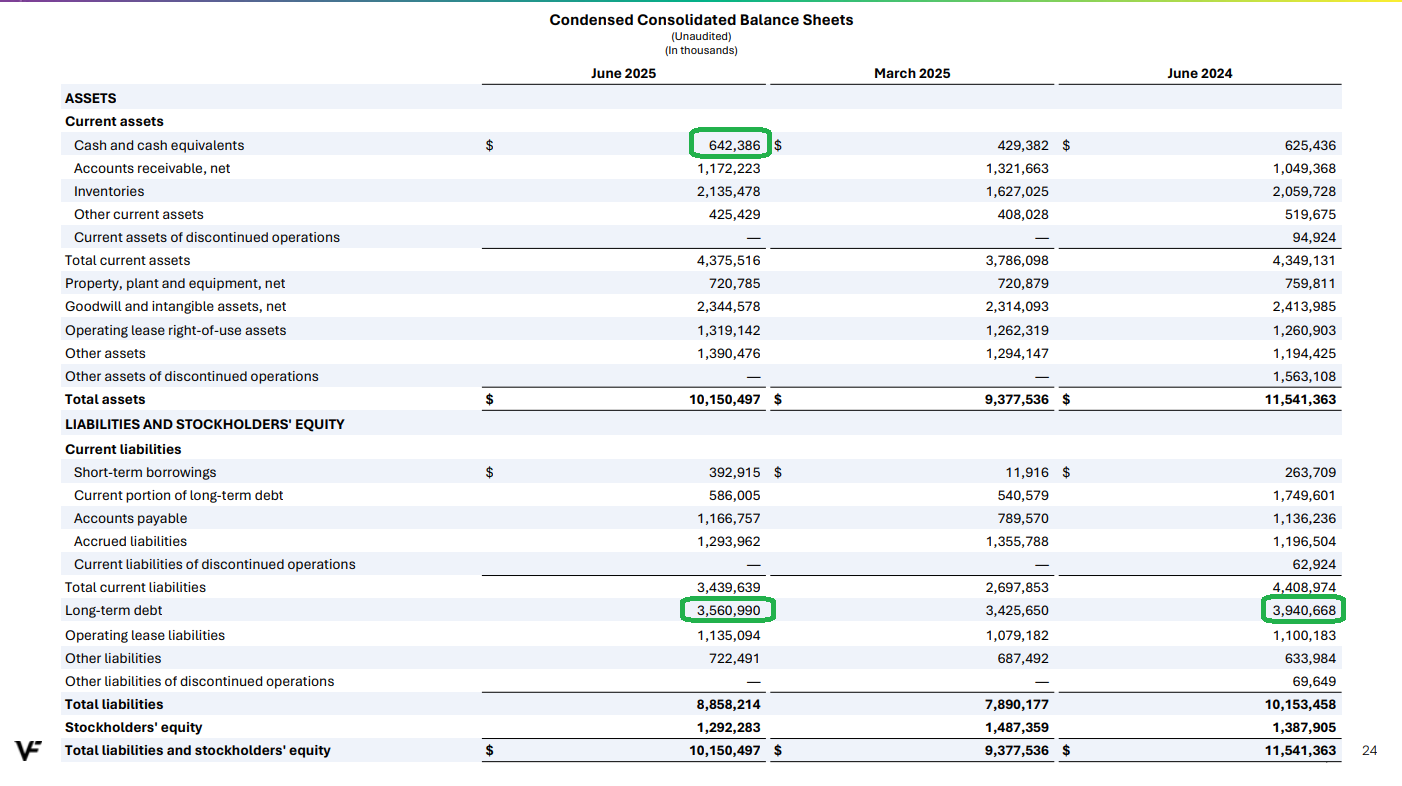Select 'Current assets of discontinued operations' label
The width and height of the screenshot is (1402, 786).
[x=207, y=237]
